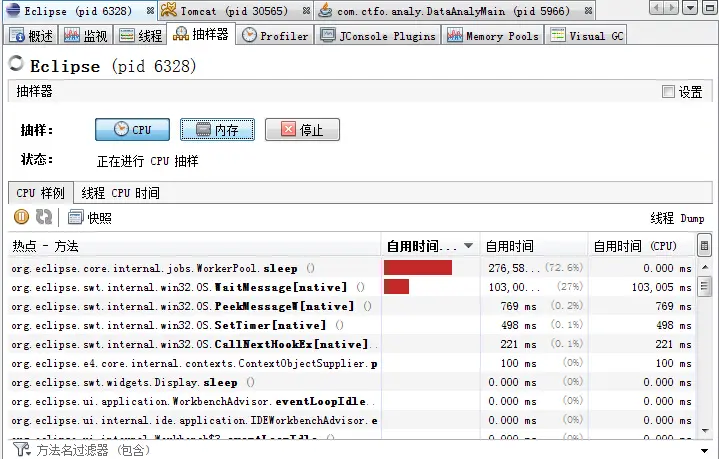Screen dimensions: 719x459
Task: Click the Java cup icon on DataAnalyMain tab
Action: coord(325,10)
